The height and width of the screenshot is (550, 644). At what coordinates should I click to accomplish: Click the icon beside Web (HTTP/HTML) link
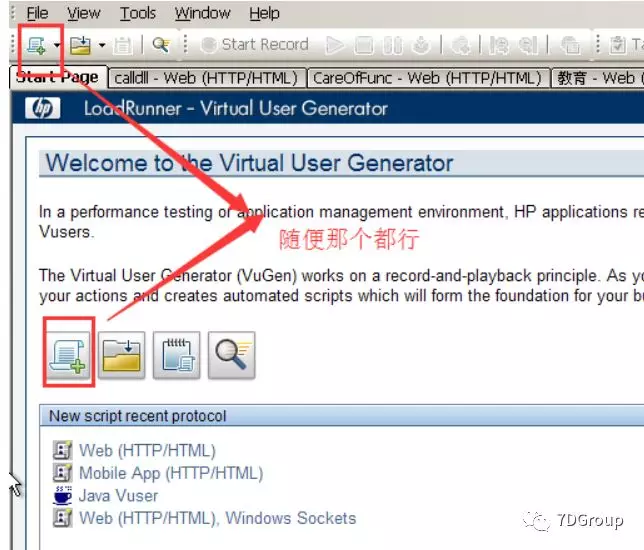point(62,450)
